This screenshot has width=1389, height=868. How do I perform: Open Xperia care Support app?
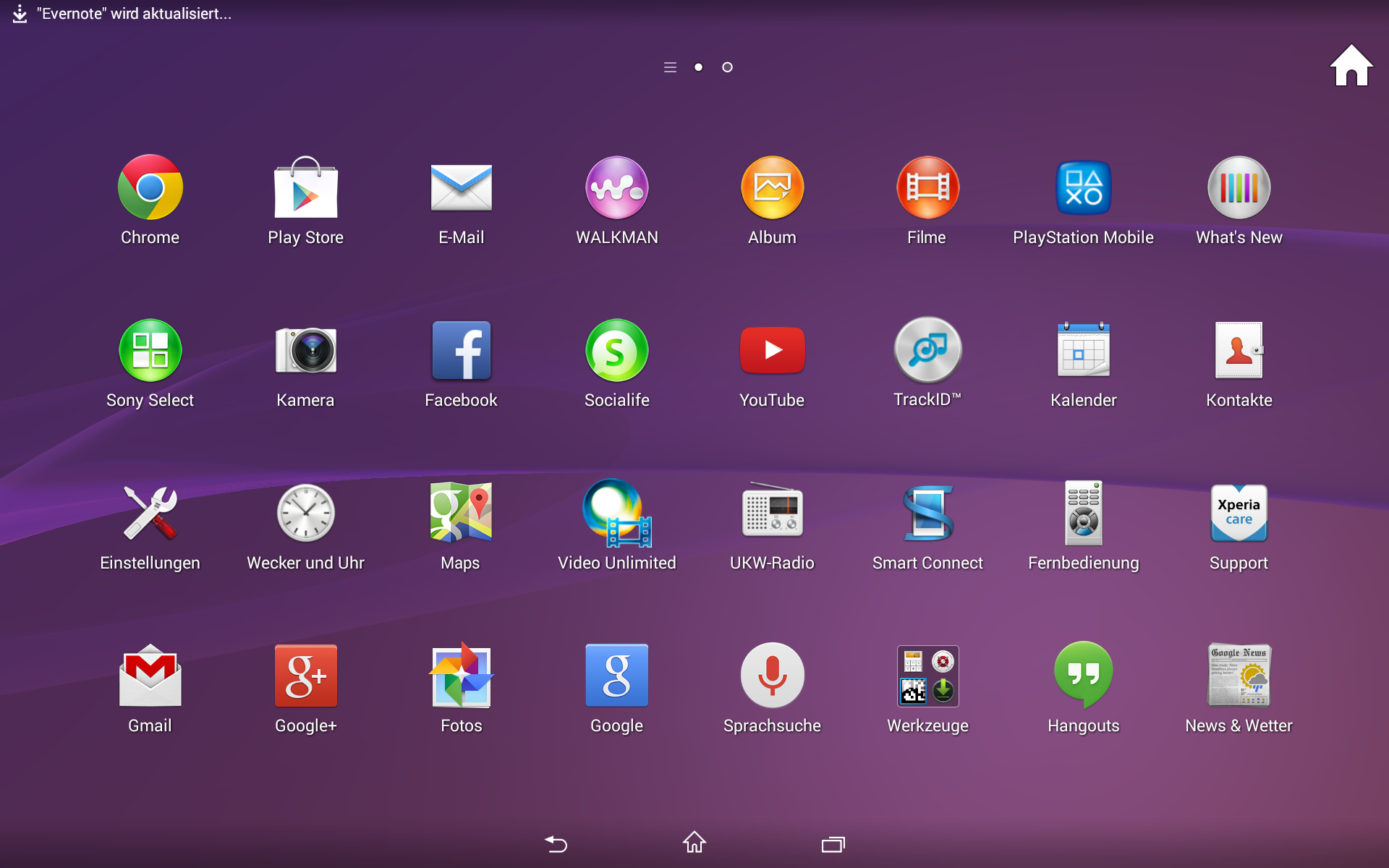[x=1239, y=513]
